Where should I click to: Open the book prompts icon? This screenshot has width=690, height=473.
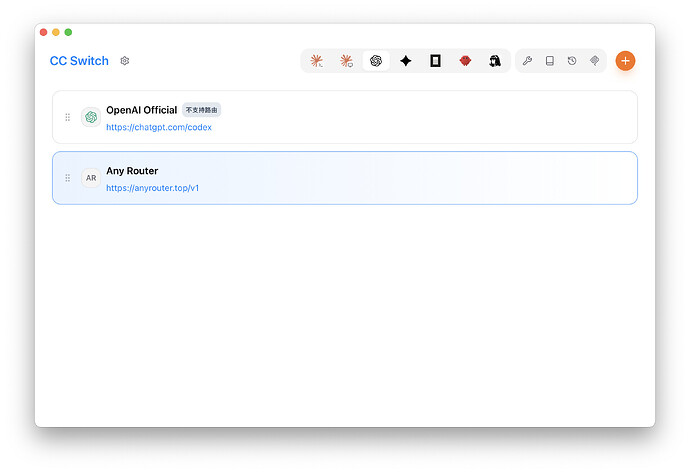550,61
